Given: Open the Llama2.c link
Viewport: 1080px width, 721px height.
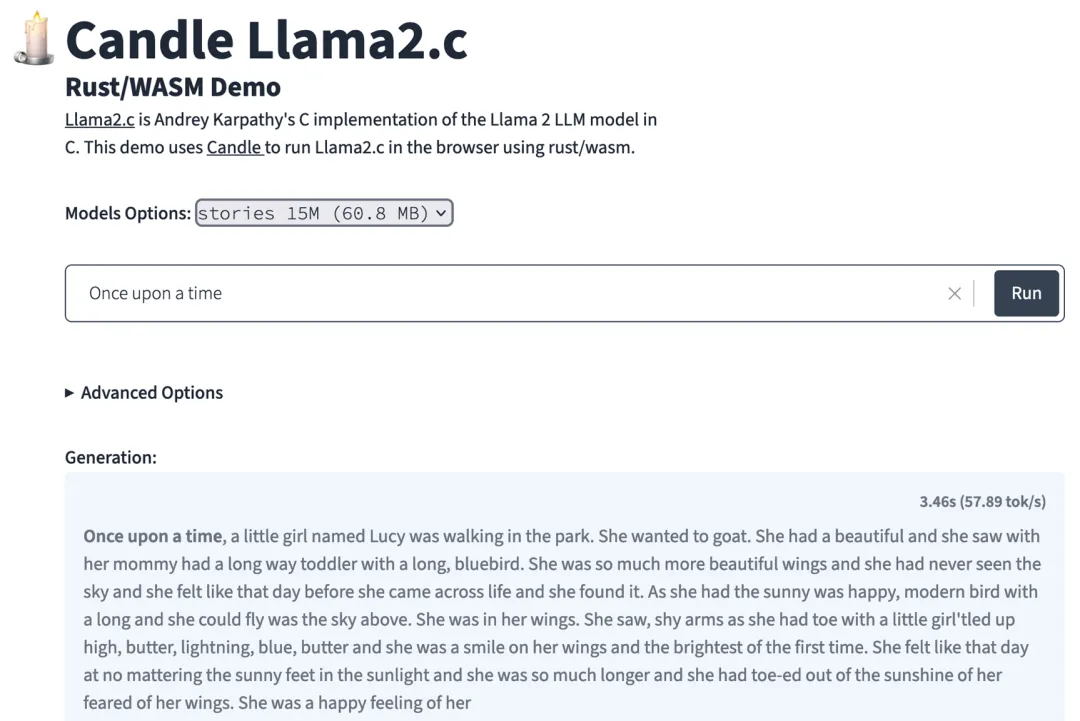Looking at the screenshot, I should point(99,120).
